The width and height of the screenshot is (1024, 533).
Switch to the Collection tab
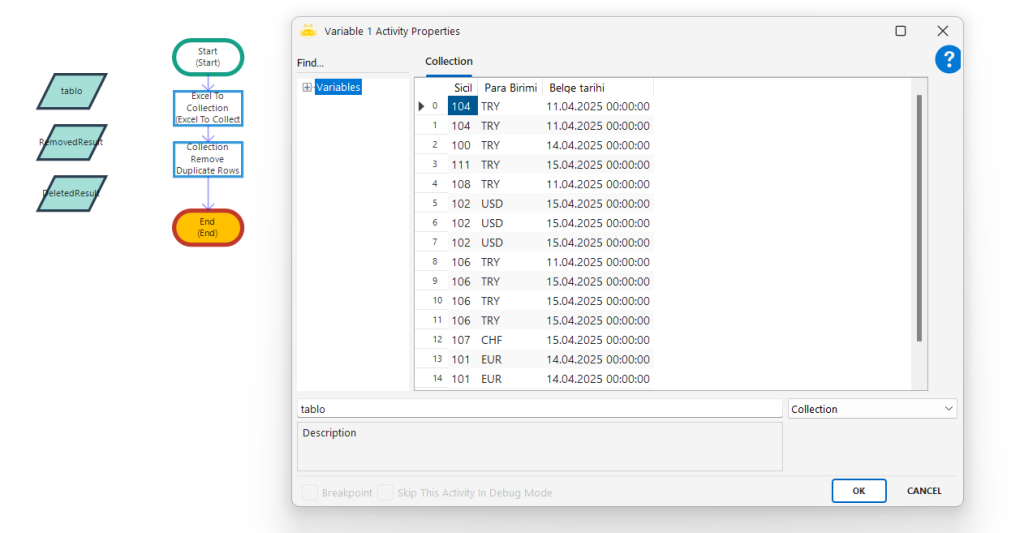(x=449, y=62)
